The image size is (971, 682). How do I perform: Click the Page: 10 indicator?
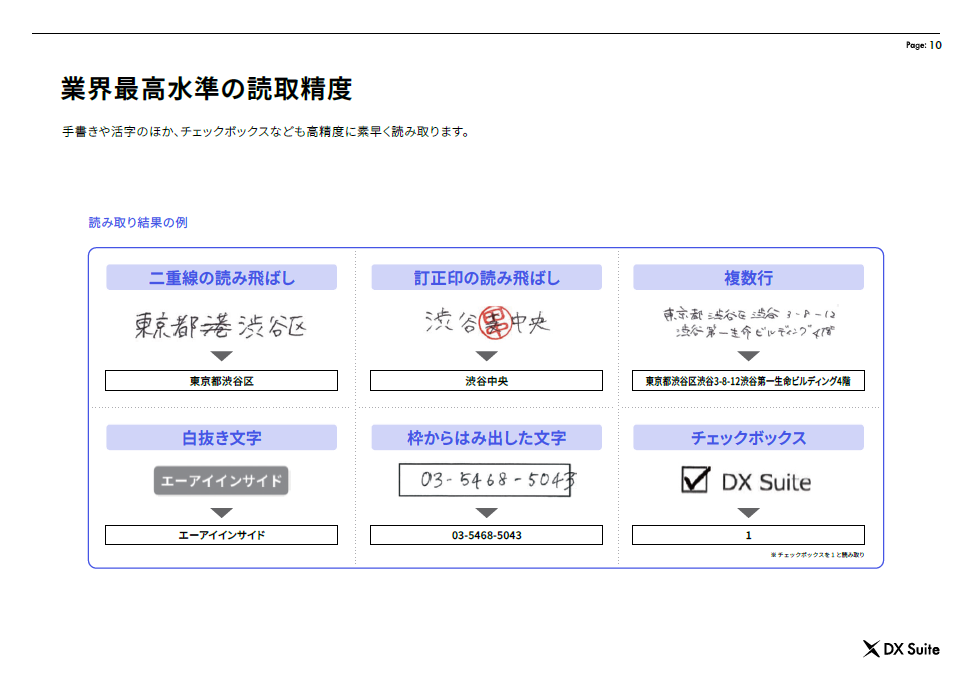point(926,44)
